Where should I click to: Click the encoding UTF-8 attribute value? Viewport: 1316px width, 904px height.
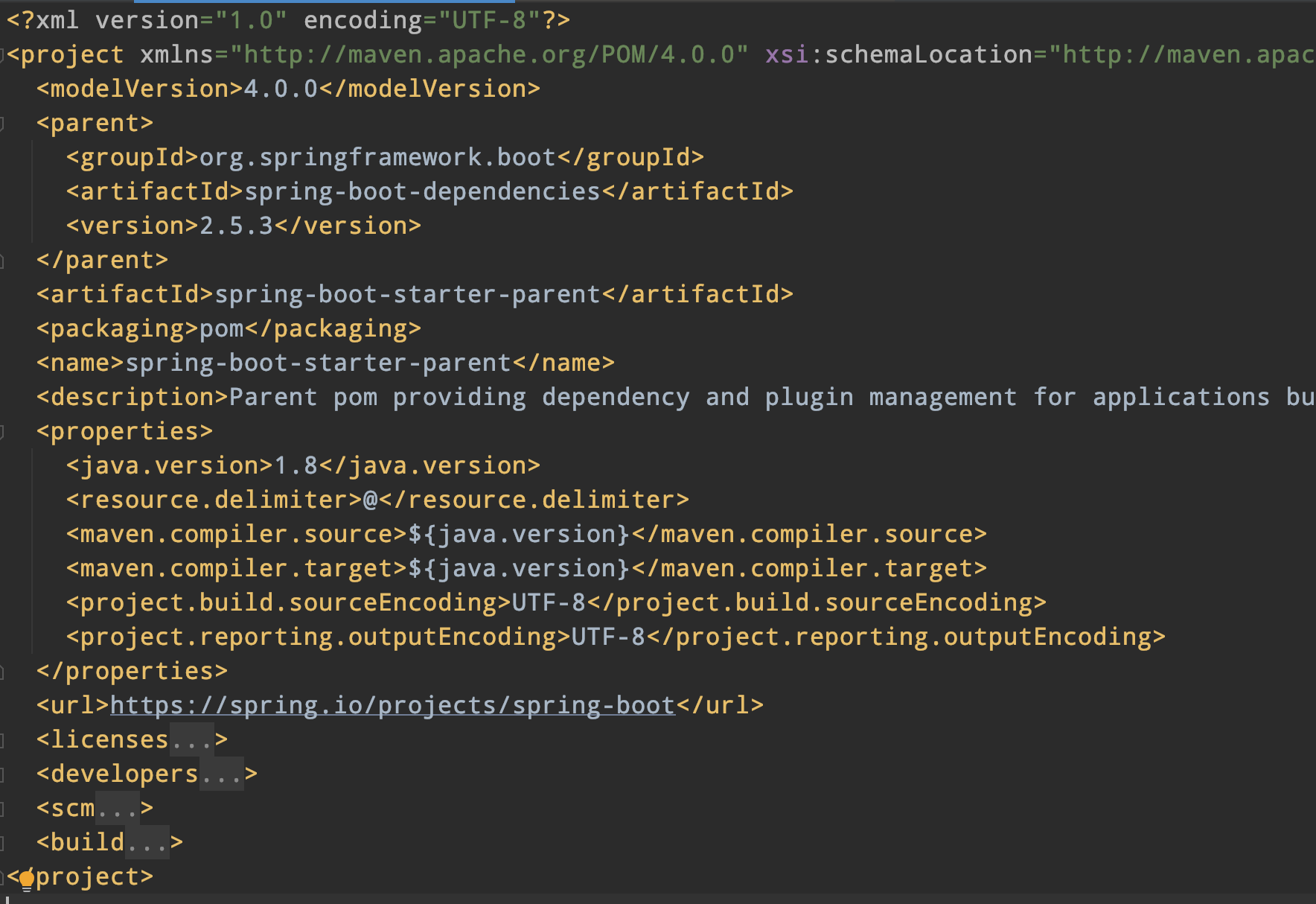pyautogui.click(x=489, y=20)
